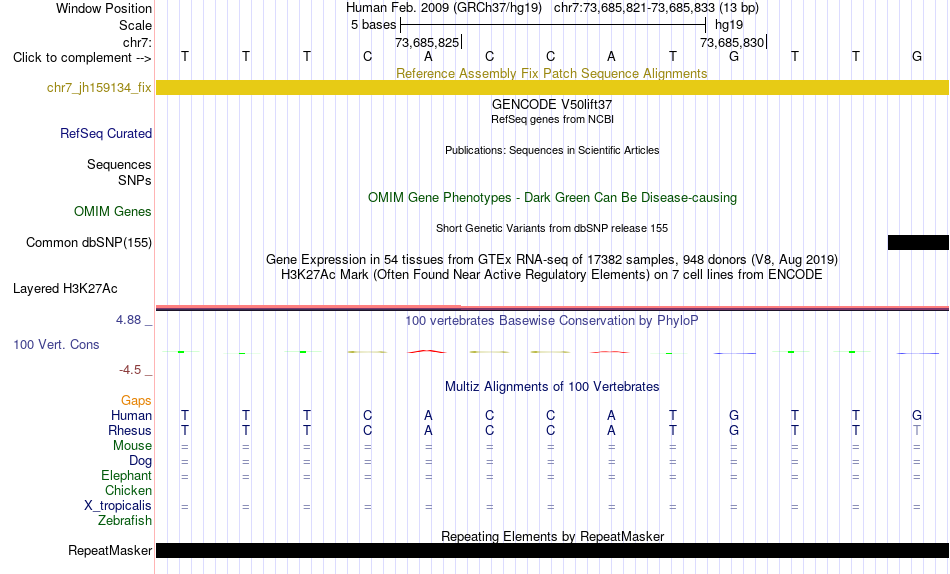
Task: Click the 4.88 conservation scale value
Action: coord(128,319)
